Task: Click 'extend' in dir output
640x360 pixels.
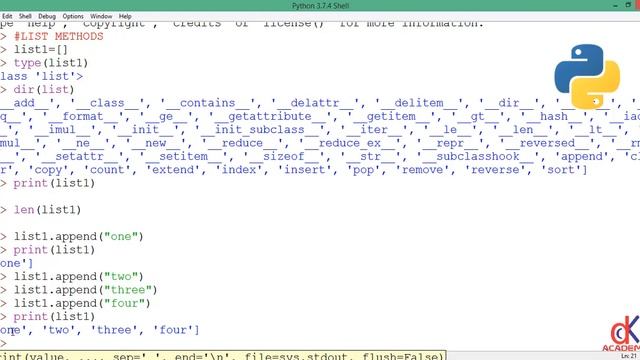Action: tap(173, 170)
